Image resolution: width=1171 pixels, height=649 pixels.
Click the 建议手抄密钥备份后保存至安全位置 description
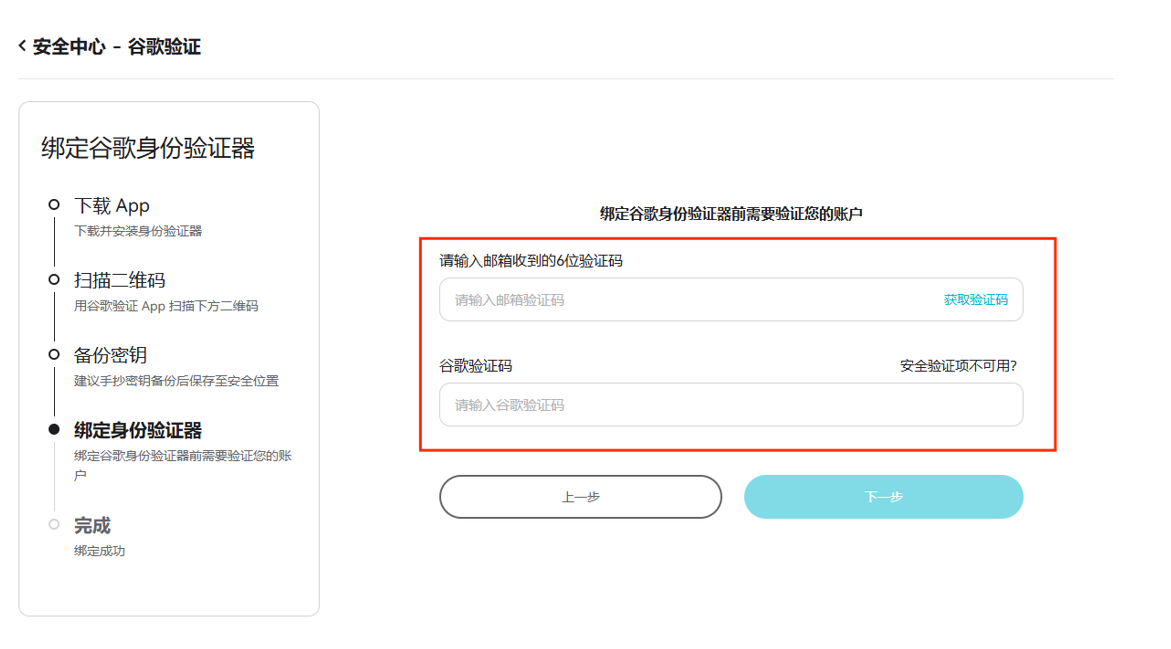[176, 381]
